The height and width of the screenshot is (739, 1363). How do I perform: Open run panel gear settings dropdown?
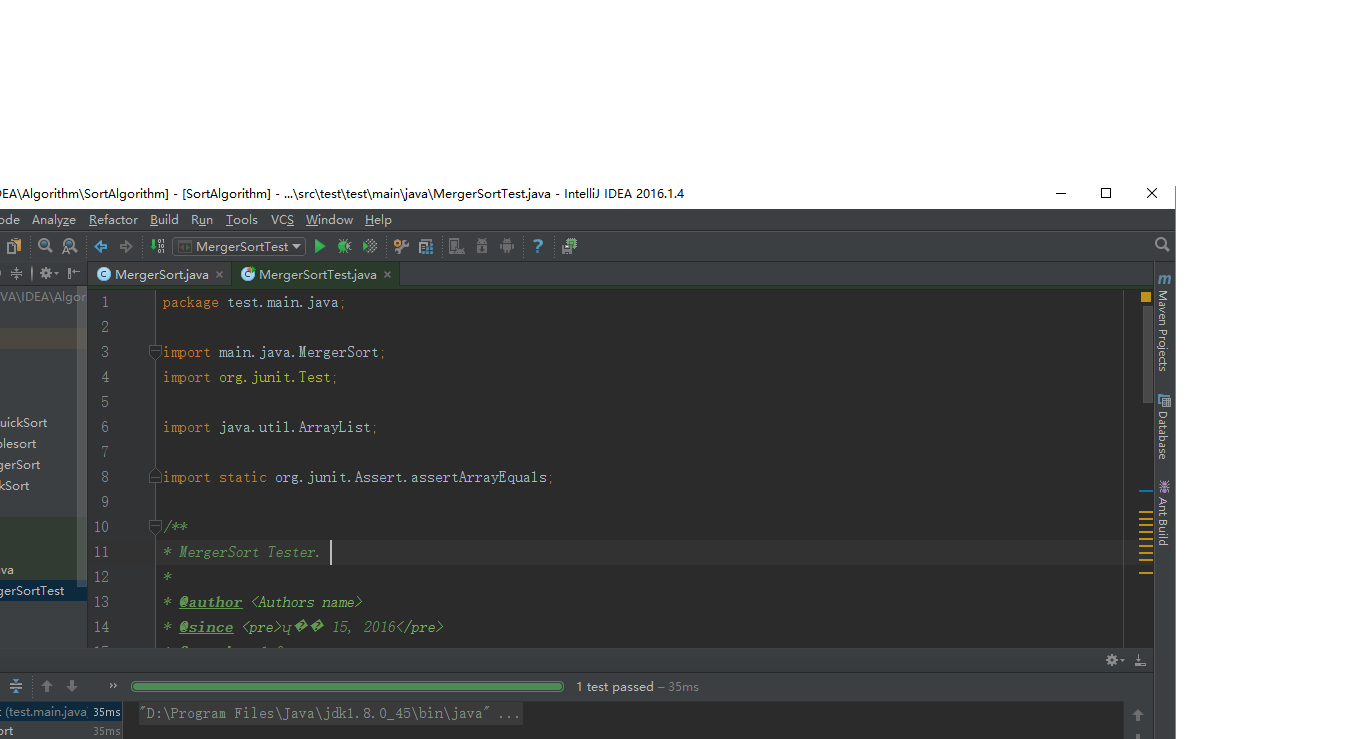(1114, 660)
